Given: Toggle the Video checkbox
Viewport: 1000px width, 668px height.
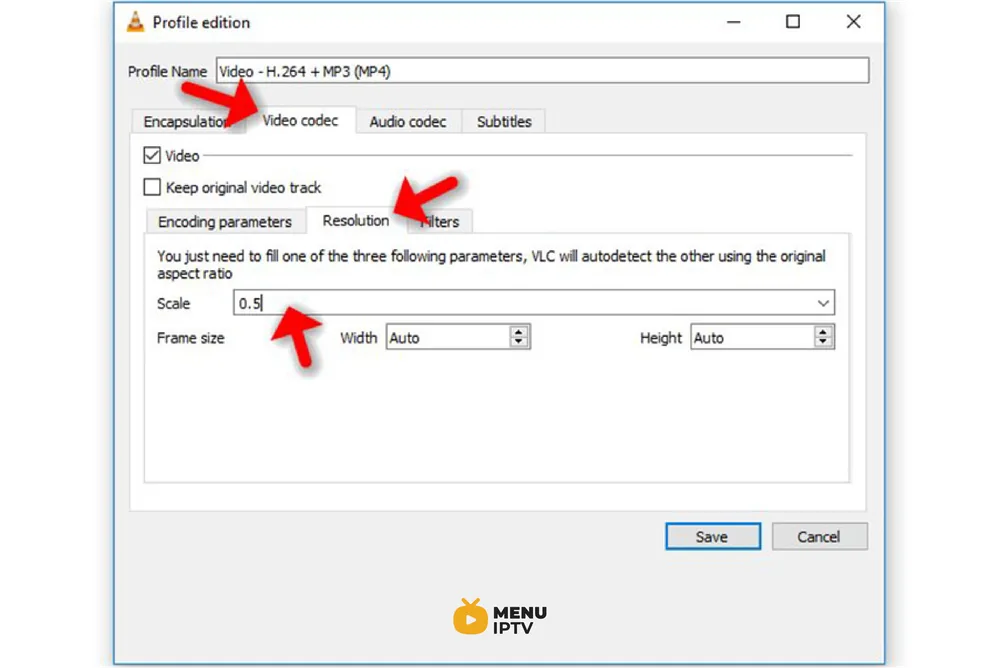Looking at the screenshot, I should 152,155.
